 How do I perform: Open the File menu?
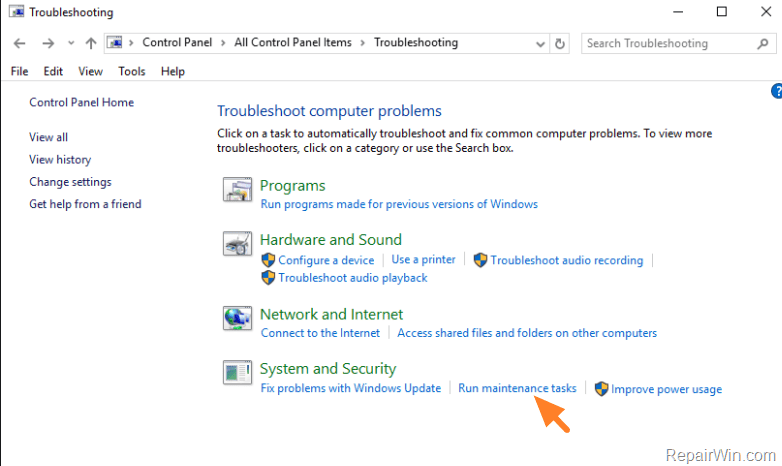[x=19, y=71]
